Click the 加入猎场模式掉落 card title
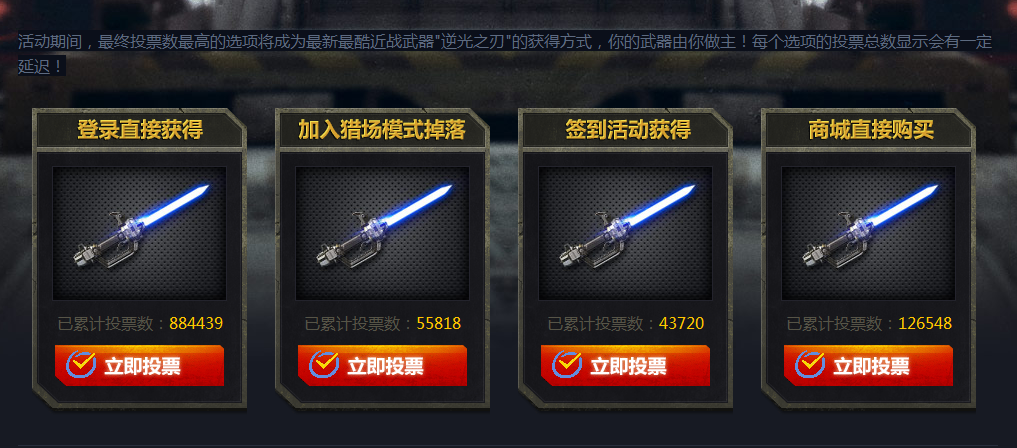Viewport: 1017px width, 448px height. tap(382, 130)
